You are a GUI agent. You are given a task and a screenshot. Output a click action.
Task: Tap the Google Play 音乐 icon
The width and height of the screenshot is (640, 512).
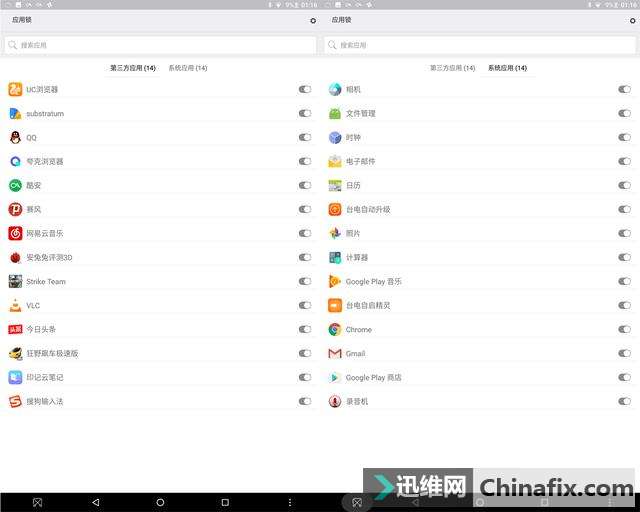click(x=335, y=281)
